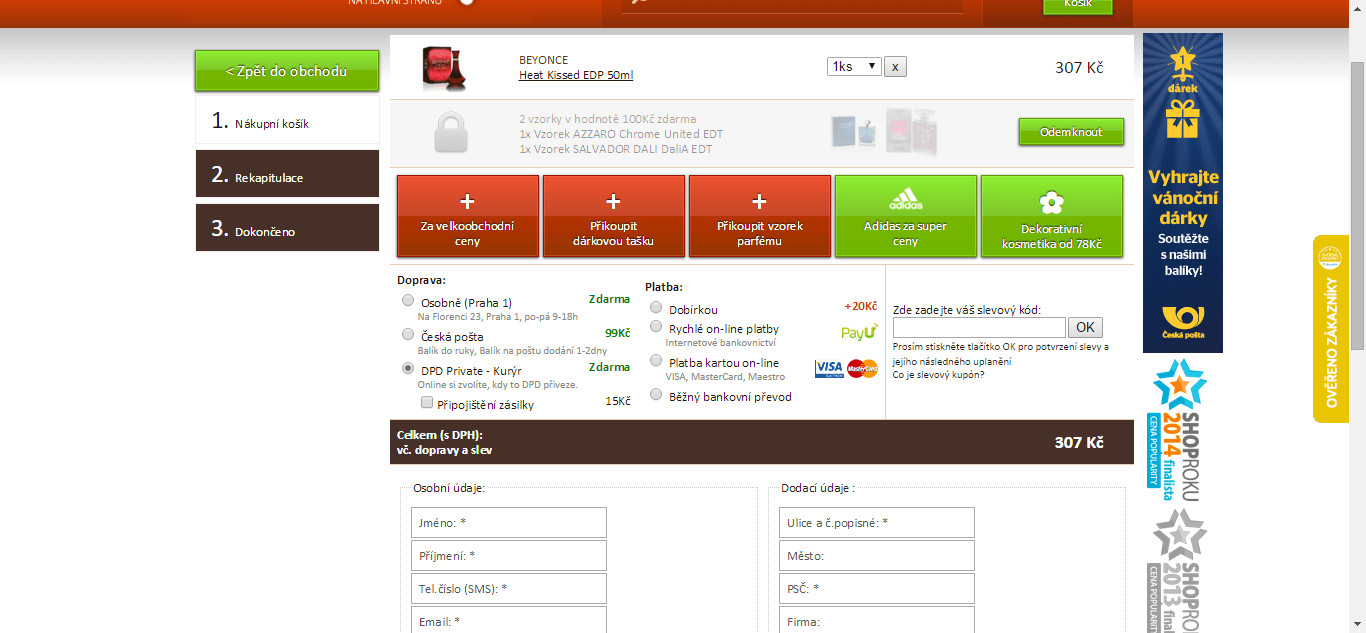1366x633 pixels.
Task: Select step 2 Rekapitulace
Action: (x=287, y=174)
